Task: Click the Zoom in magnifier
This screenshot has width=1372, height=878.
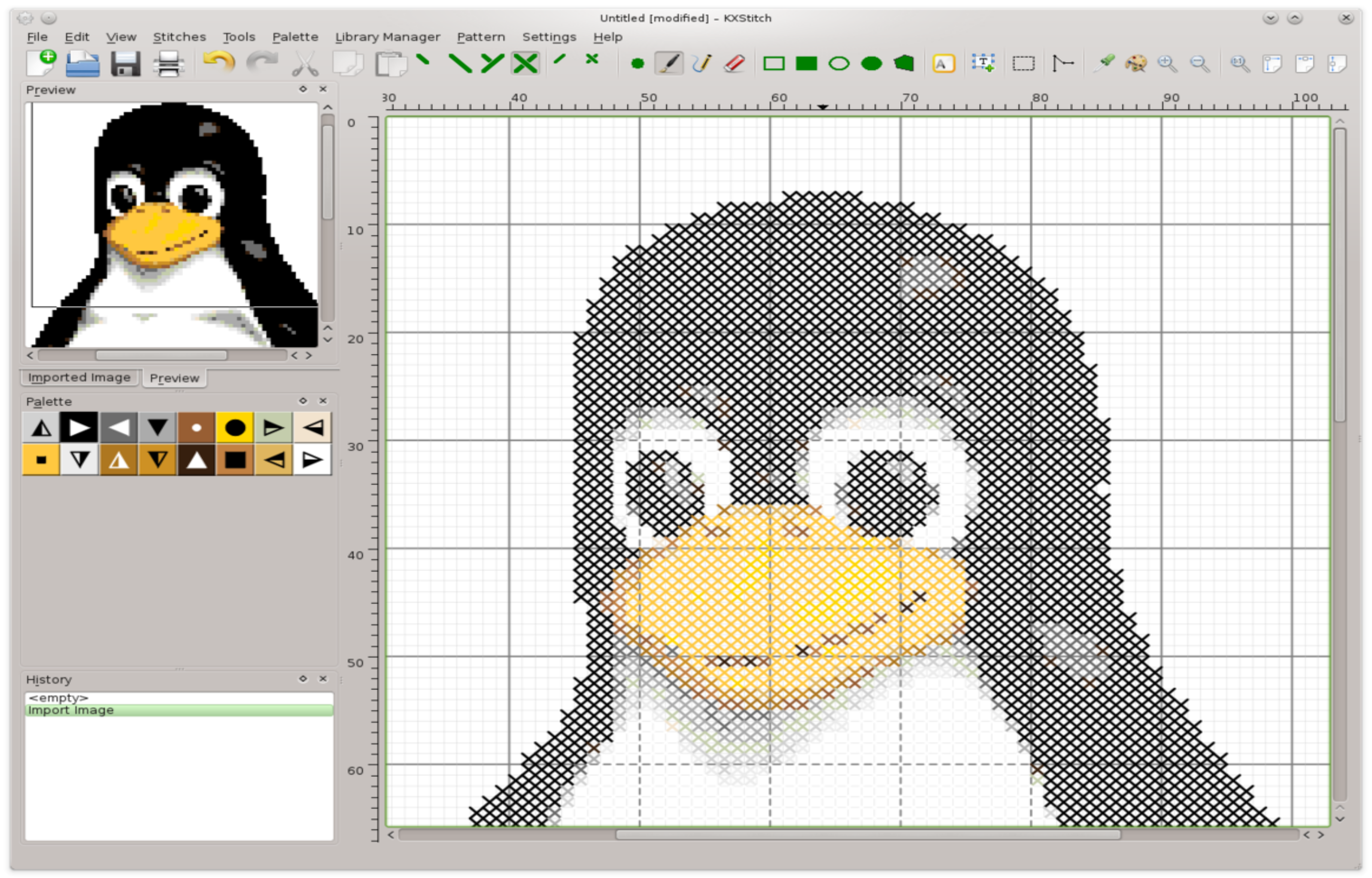Action: click(1167, 63)
